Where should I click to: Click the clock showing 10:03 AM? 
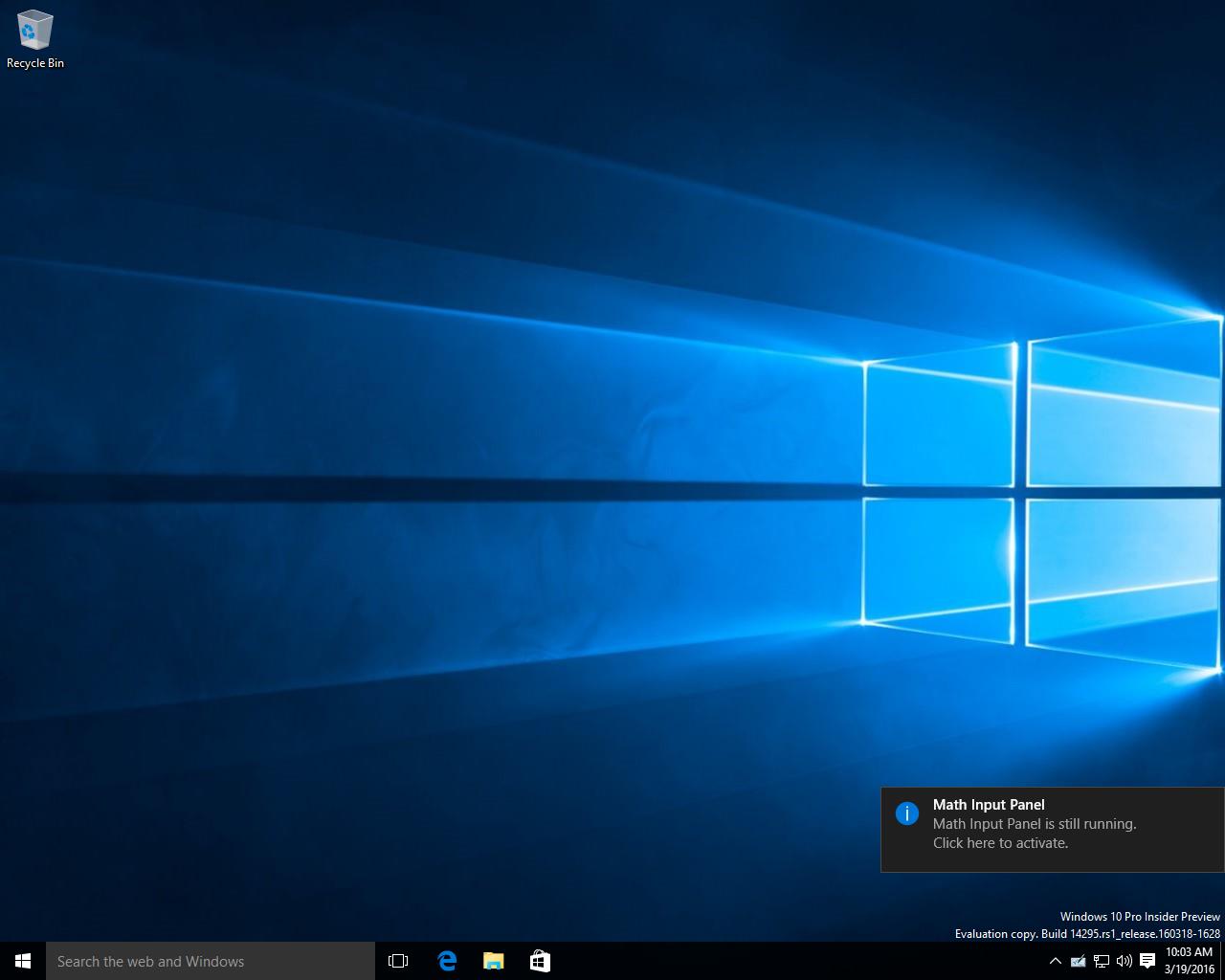click(1190, 961)
